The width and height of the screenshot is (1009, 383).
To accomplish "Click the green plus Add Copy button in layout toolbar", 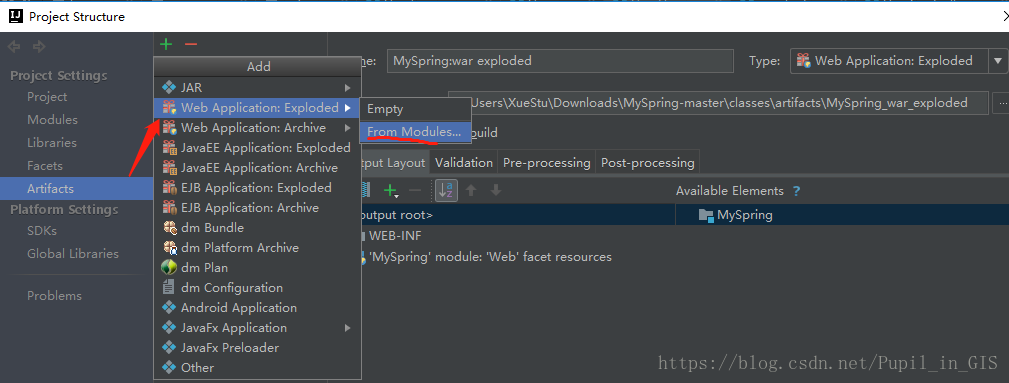I will (x=391, y=191).
